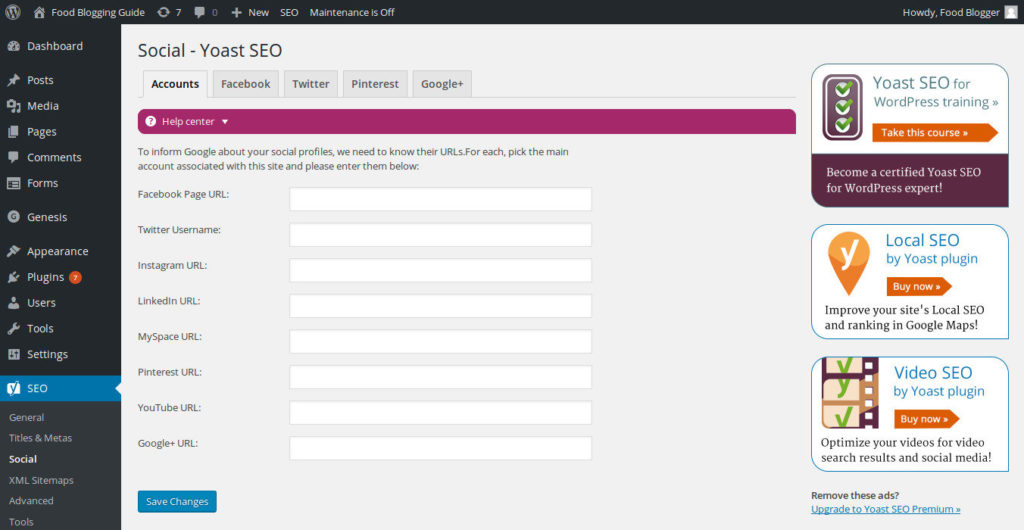
Task: Click the Comments bubble icon in sidebar
Action: click(x=13, y=157)
